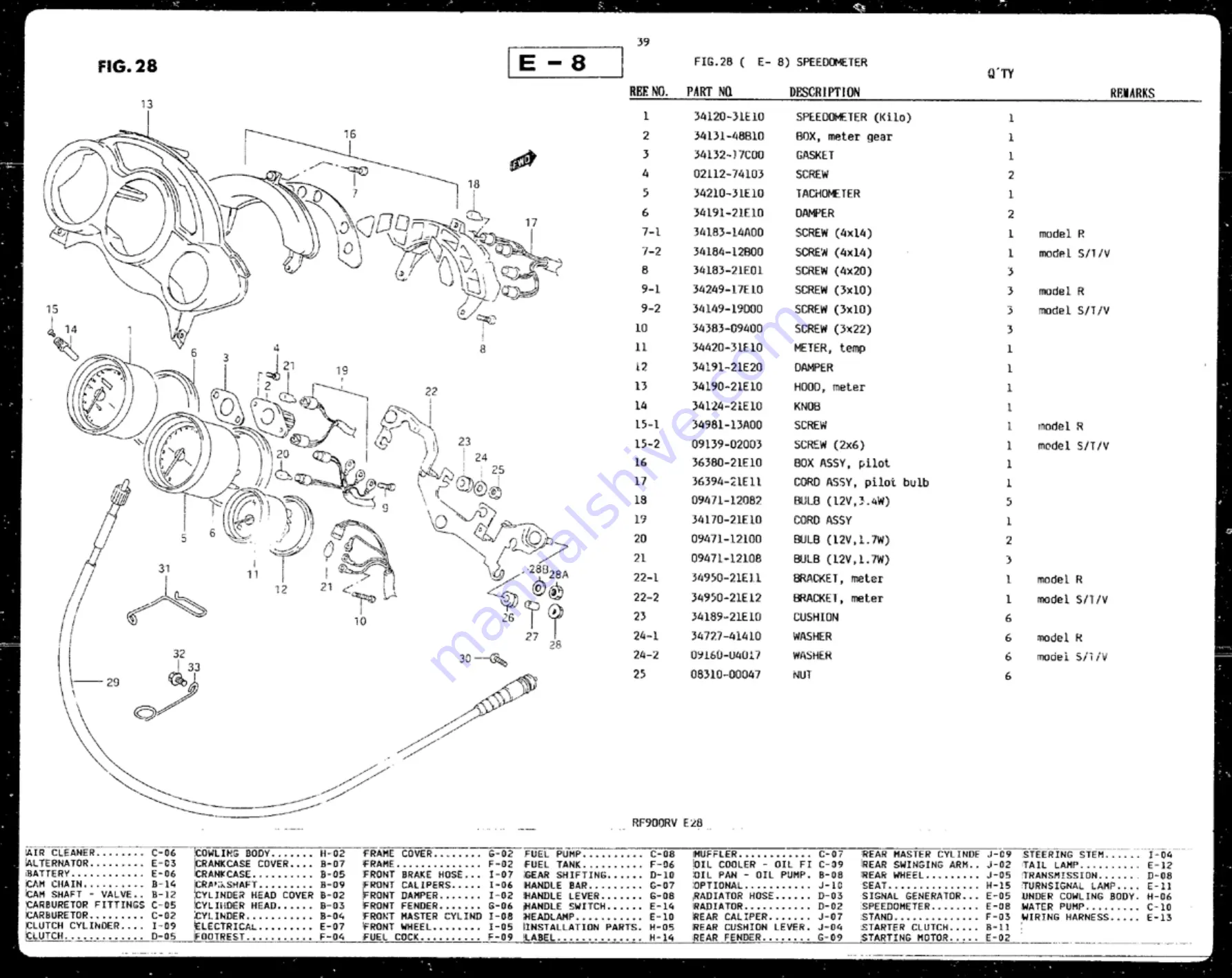1232x978 pixels.
Task: Select part number 08310-00047
Action: (726, 675)
